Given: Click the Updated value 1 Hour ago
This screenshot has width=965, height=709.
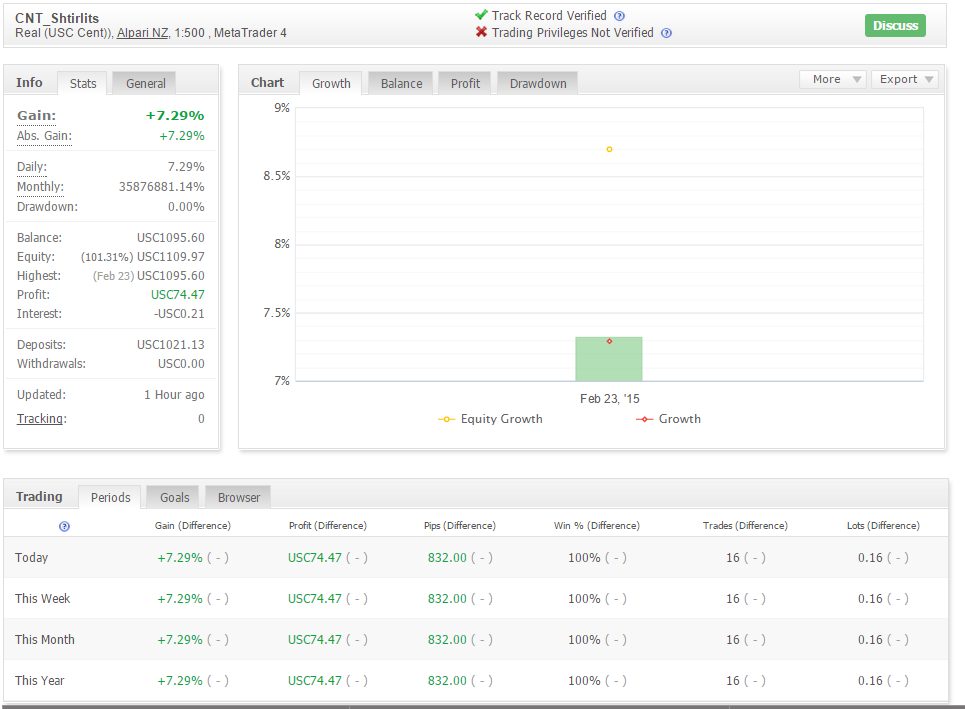Looking at the screenshot, I should tap(174, 395).
